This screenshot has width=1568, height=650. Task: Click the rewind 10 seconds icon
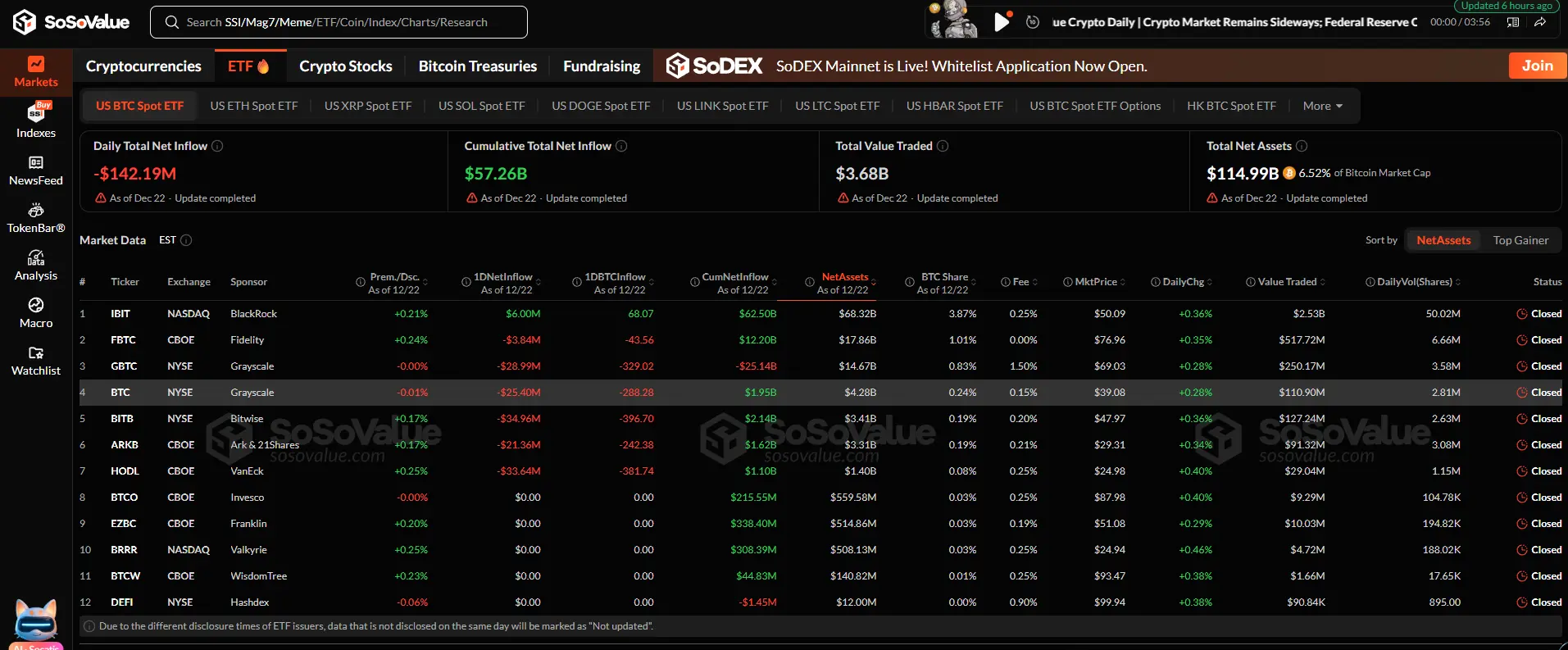(1033, 22)
